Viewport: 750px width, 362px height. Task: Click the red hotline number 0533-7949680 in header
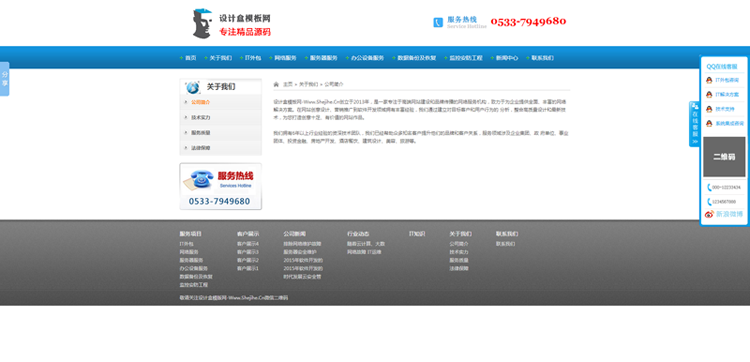coord(529,22)
